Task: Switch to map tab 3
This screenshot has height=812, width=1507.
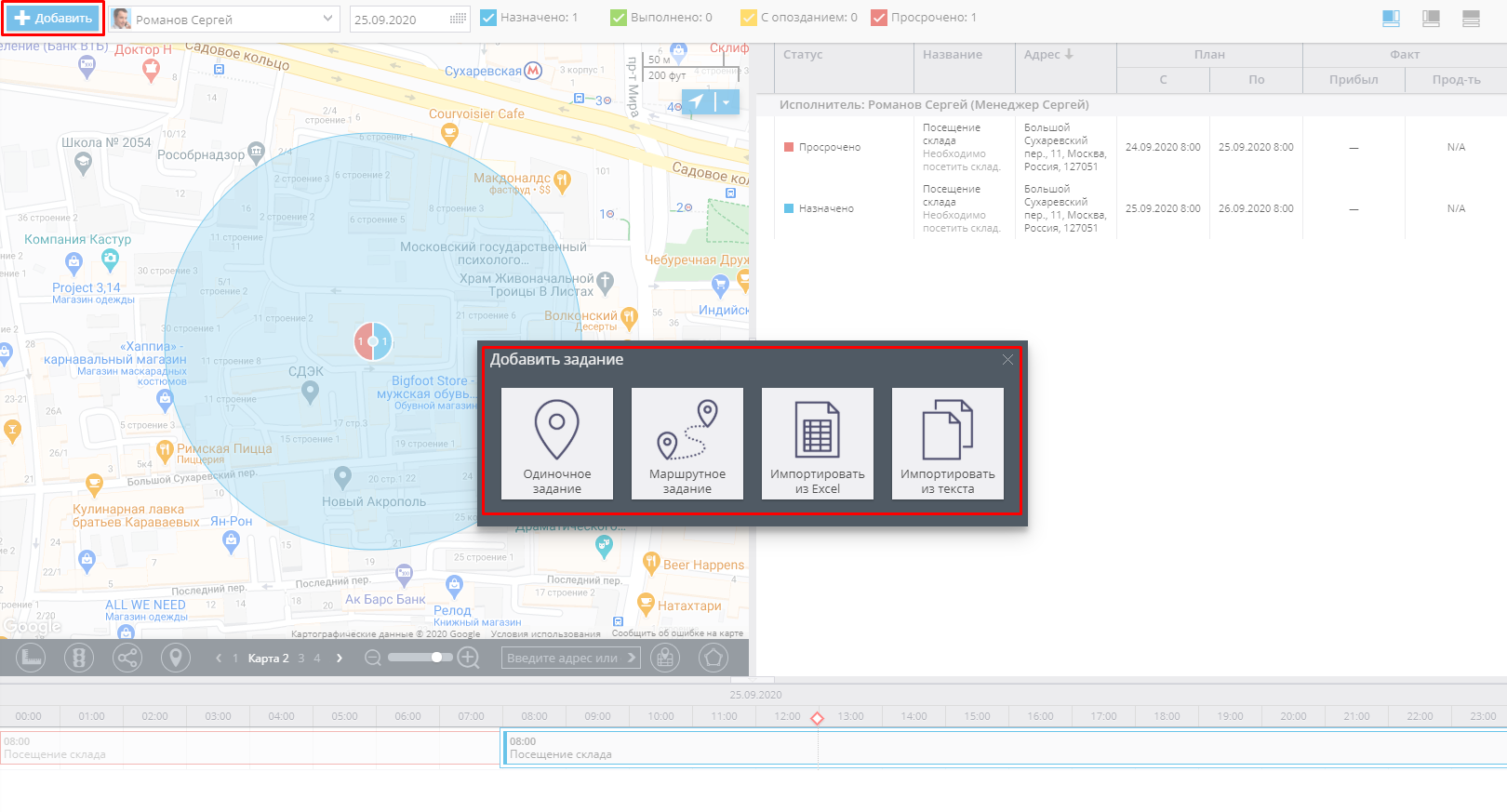Action: [x=301, y=658]
